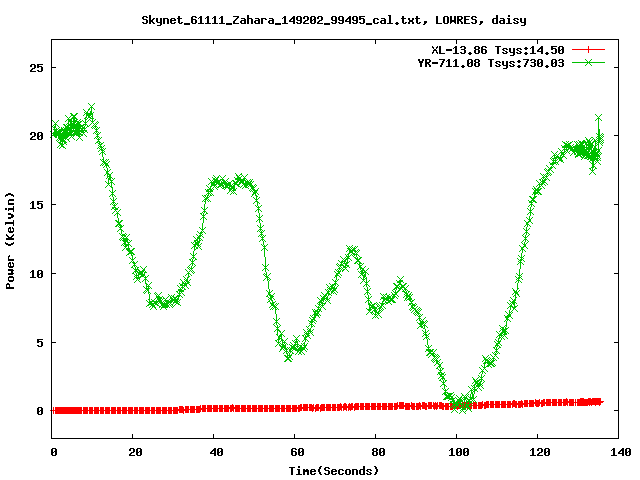Screen dimensions: 640x480
Task: Pick the green curve's highest peak near 10 seconds
Action: tap(90, 109)
